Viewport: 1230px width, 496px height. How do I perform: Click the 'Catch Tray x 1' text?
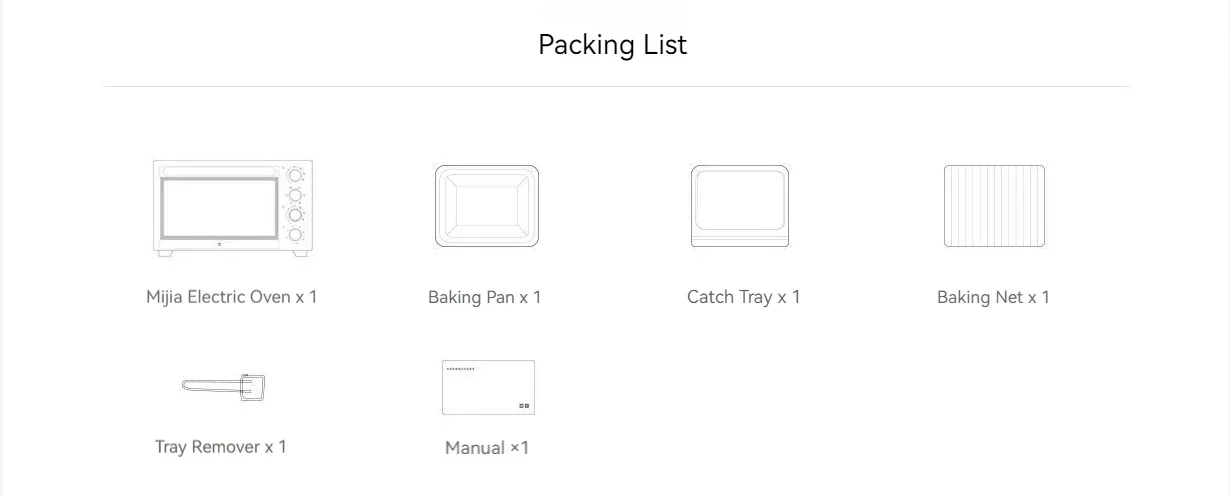point(744,297)
